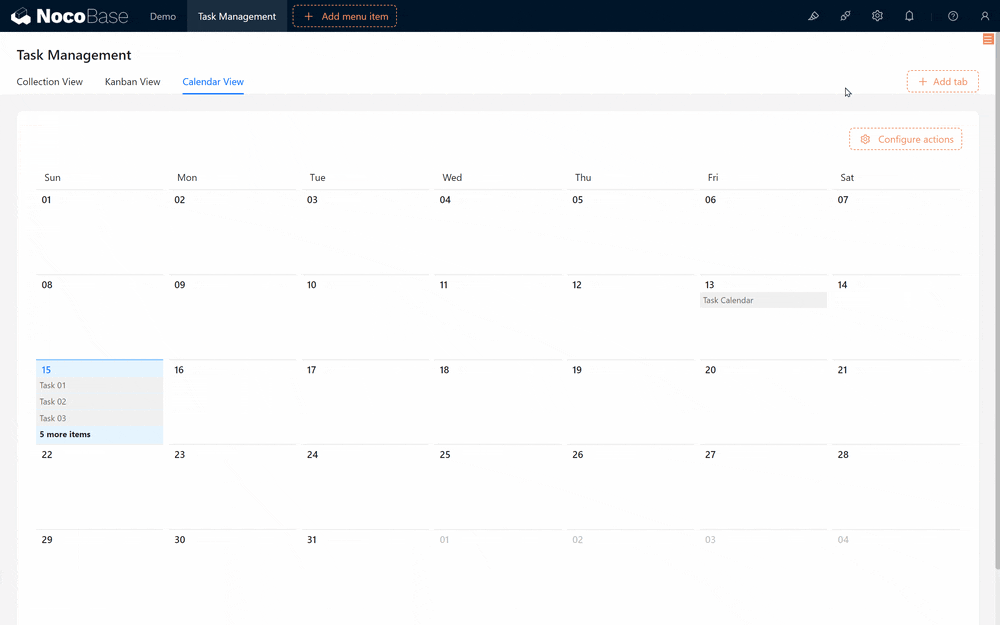Select date 07 under Sat
Viewport: 1000px width, 625px height.
click(x=843, y=200)
